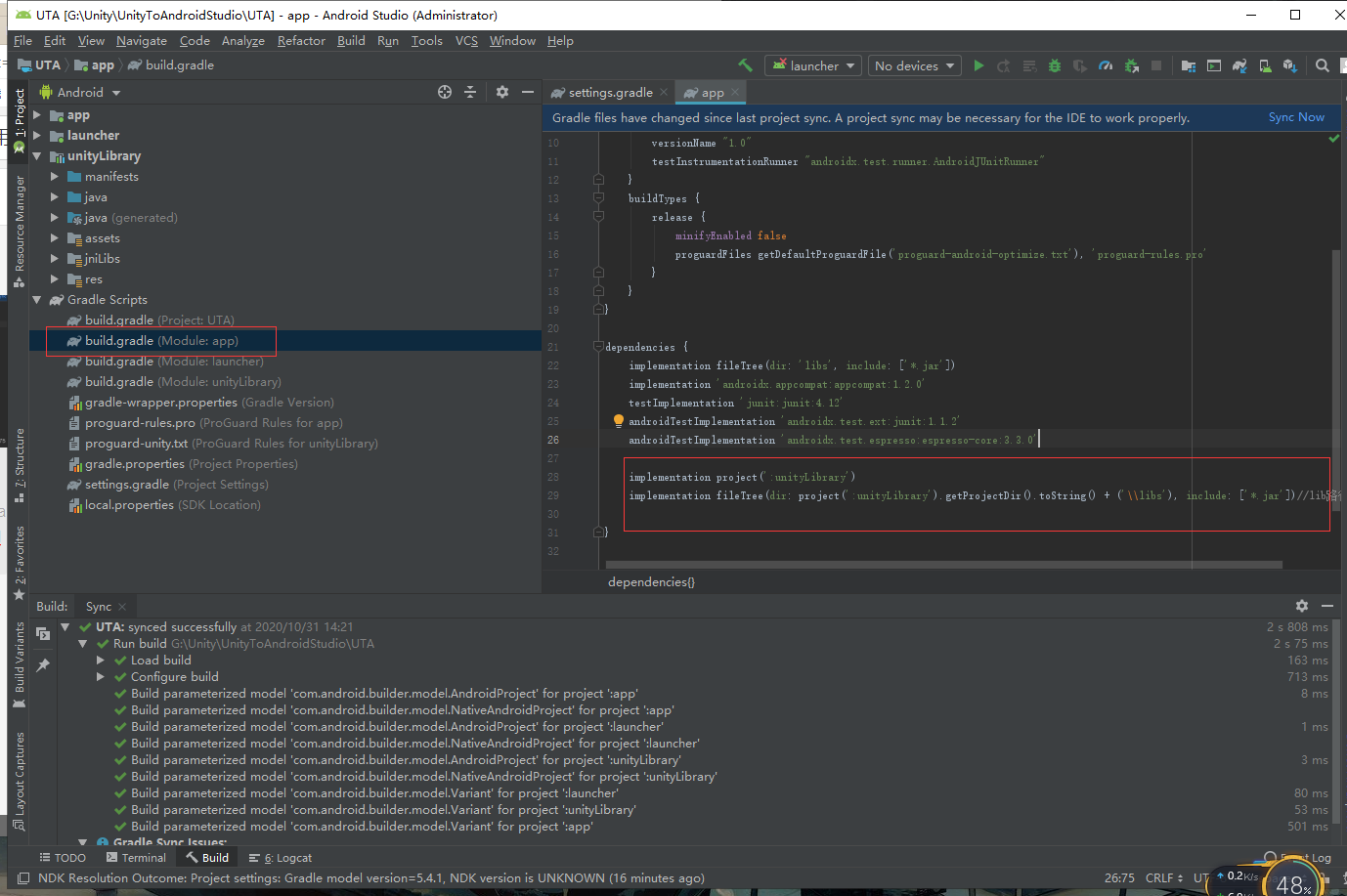This screenshot has width=1347, height=896.
Task: Open the Profile app gauge icon
Action: (x=1106, y=65)
